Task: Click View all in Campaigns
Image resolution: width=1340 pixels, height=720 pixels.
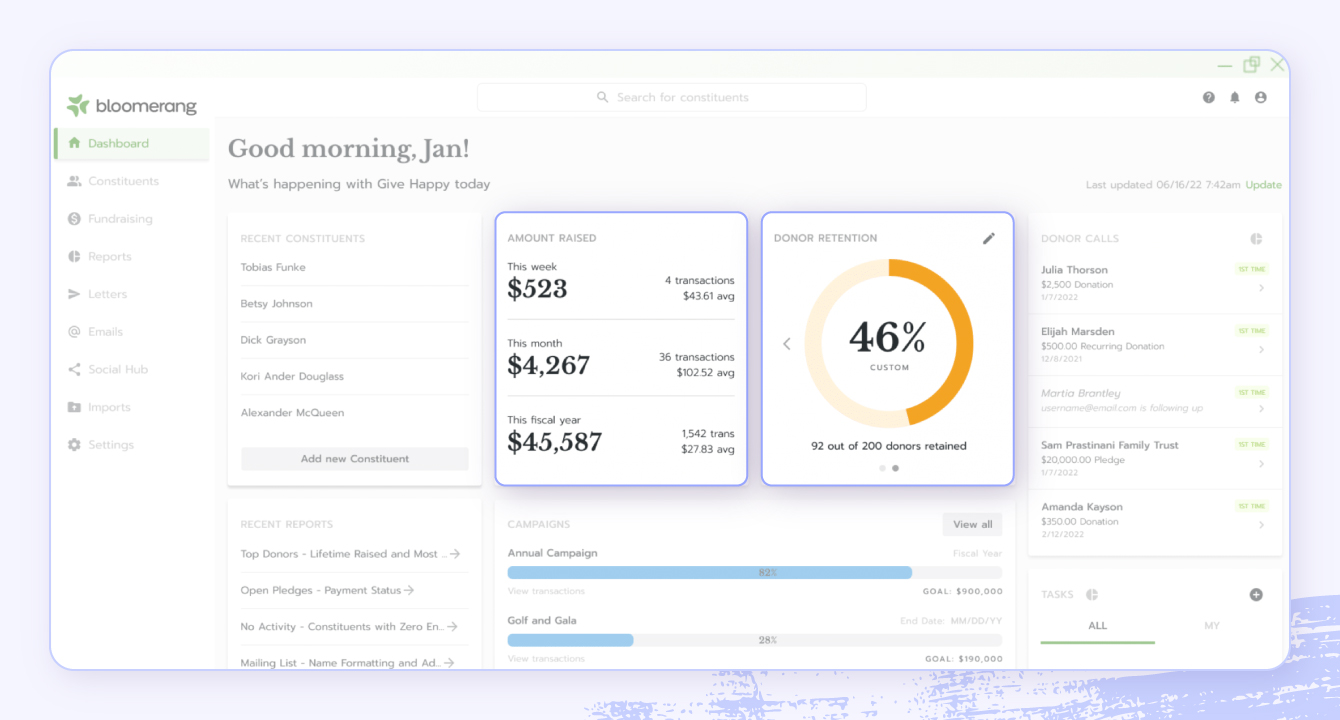Action: point(972,525)
